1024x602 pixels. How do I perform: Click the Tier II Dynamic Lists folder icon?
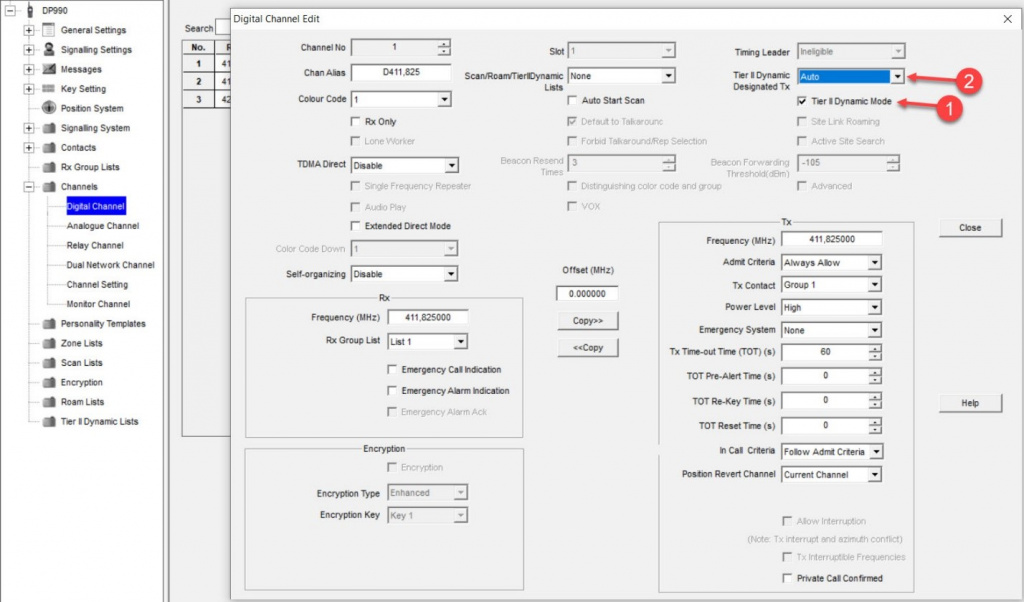pos(48,422)
